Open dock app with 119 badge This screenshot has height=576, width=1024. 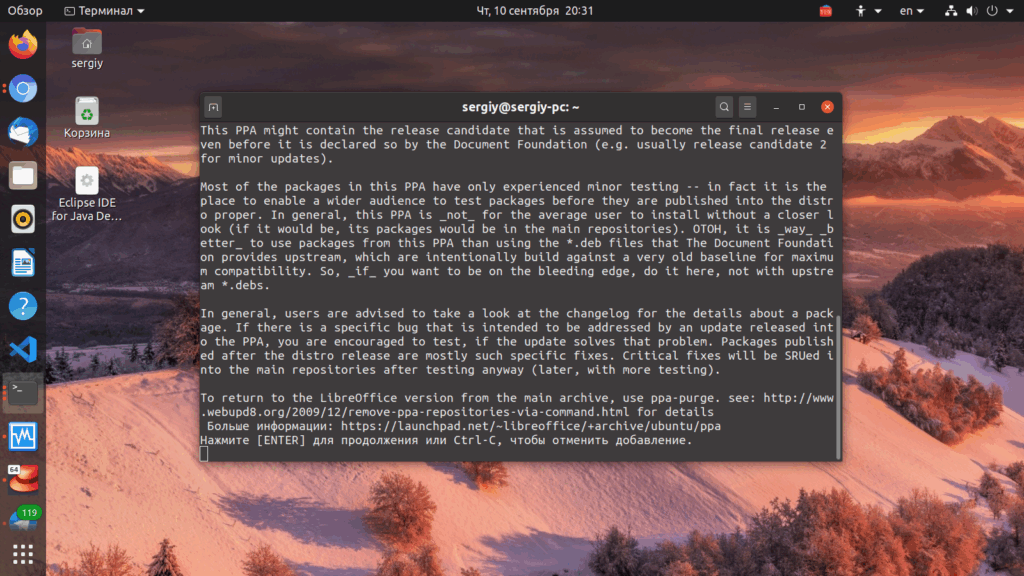tap(23, 519)
